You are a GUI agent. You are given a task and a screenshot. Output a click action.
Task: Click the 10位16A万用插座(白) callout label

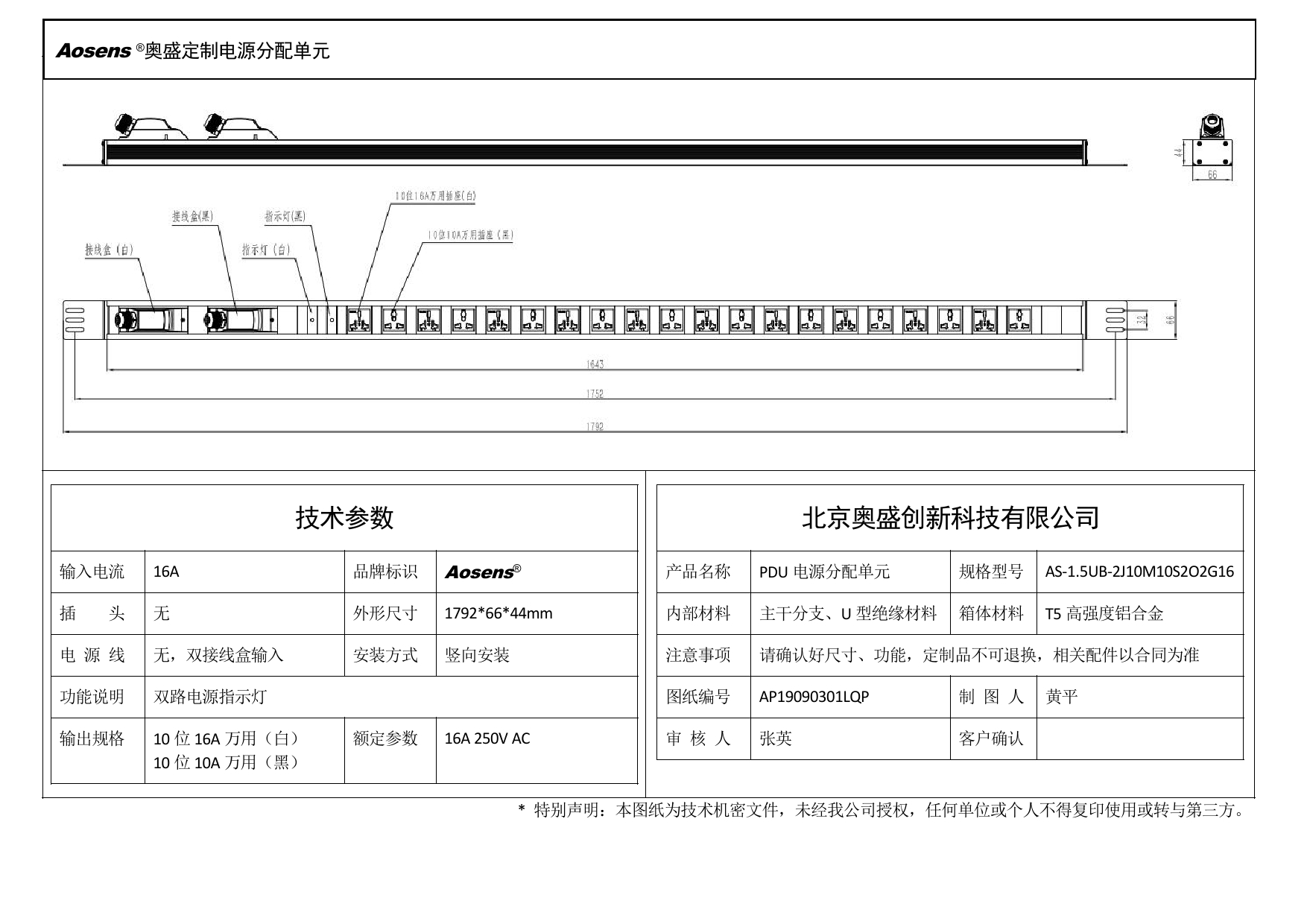pyautogui.click(x=435, y=196)
